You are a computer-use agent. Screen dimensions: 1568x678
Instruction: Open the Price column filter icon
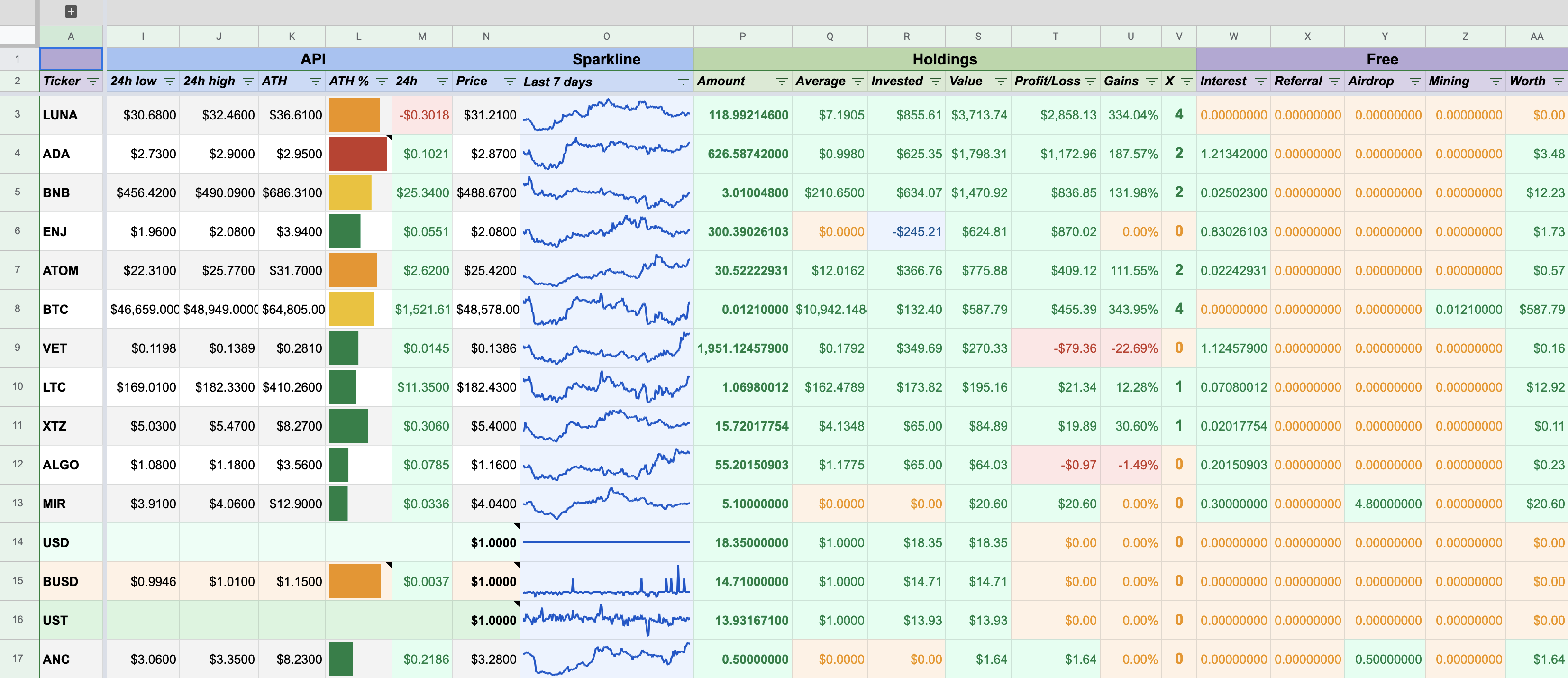(x=510, y=82)
